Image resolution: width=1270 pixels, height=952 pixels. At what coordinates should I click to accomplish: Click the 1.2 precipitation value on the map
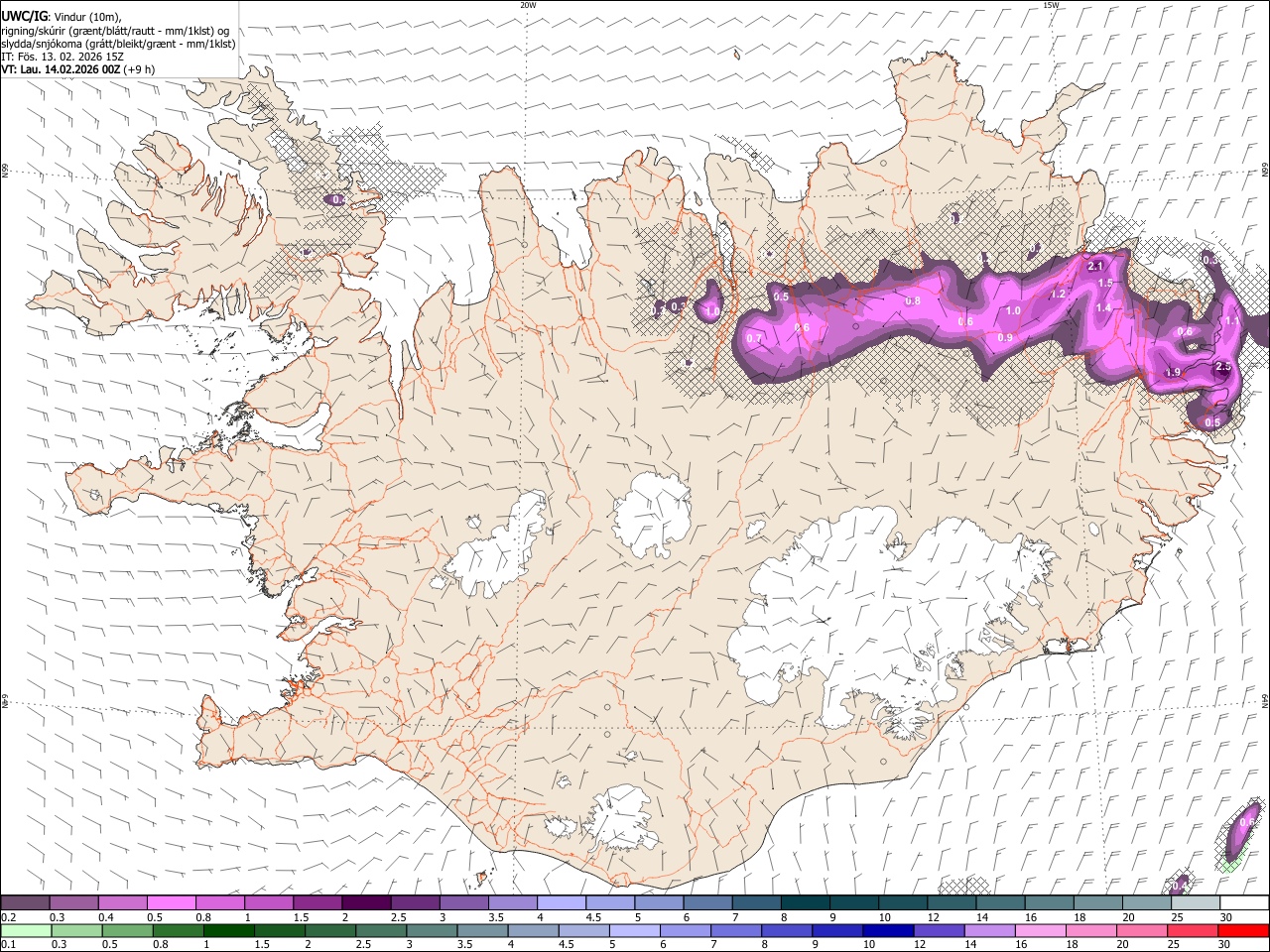1058,294
